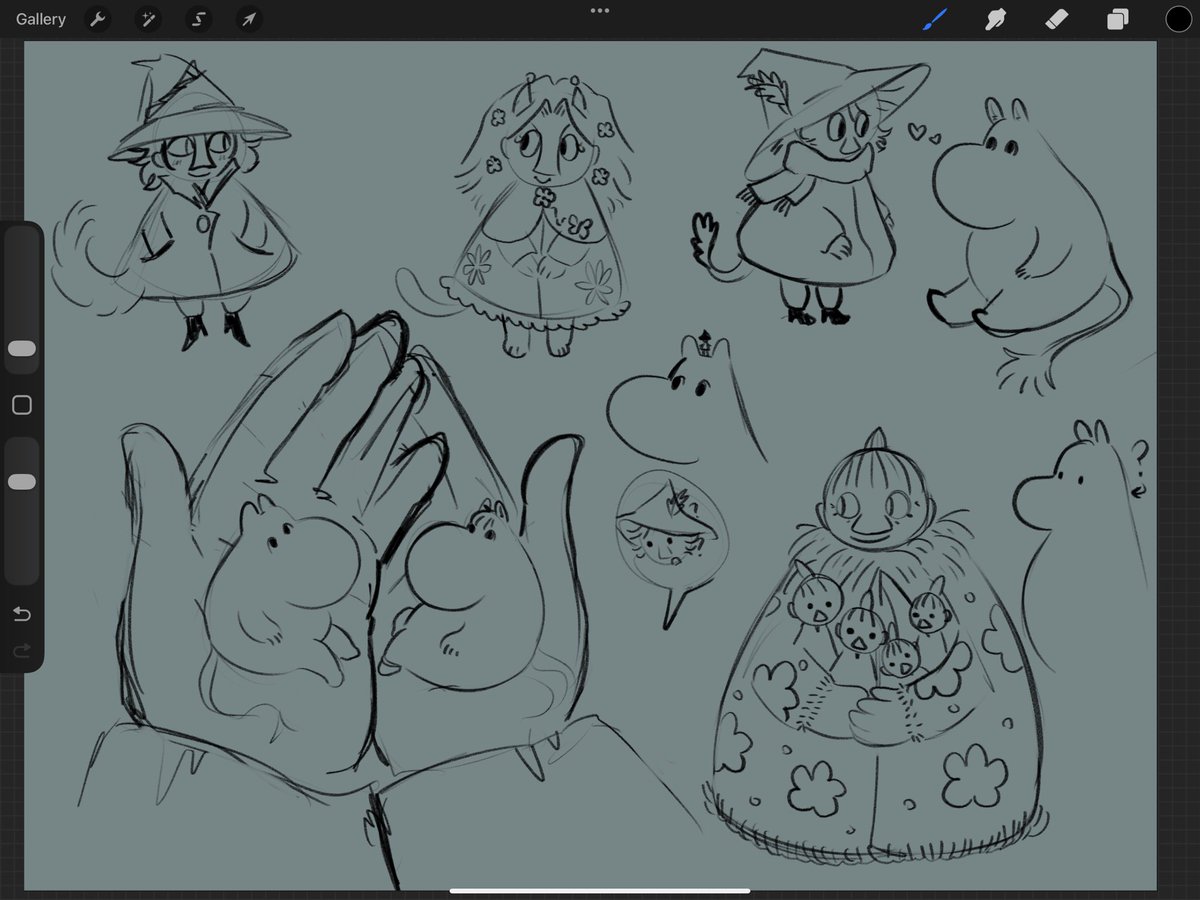Open the Layers panel

[x=1117, y=19]
